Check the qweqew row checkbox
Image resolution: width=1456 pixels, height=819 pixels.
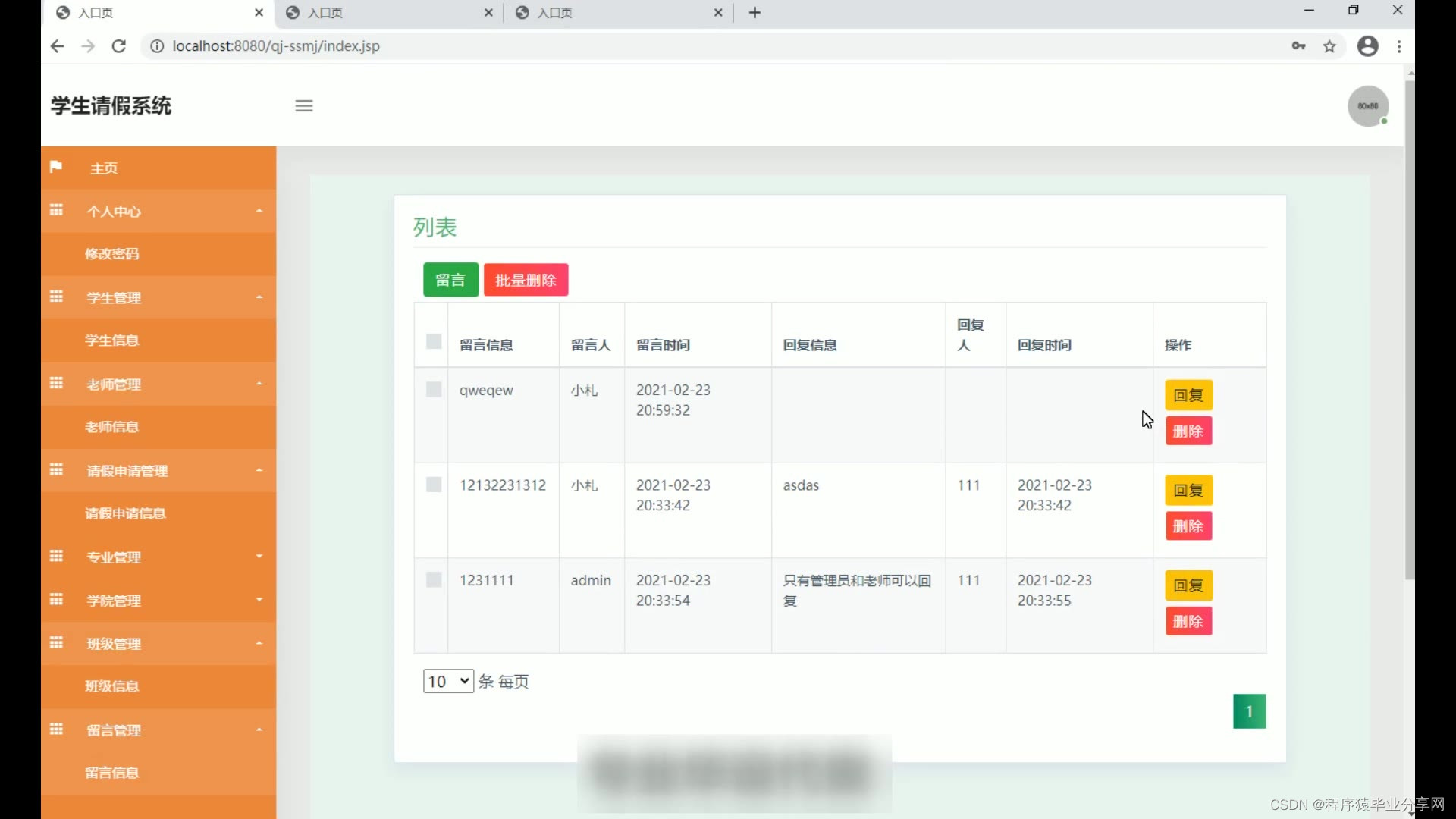point(434,390)
